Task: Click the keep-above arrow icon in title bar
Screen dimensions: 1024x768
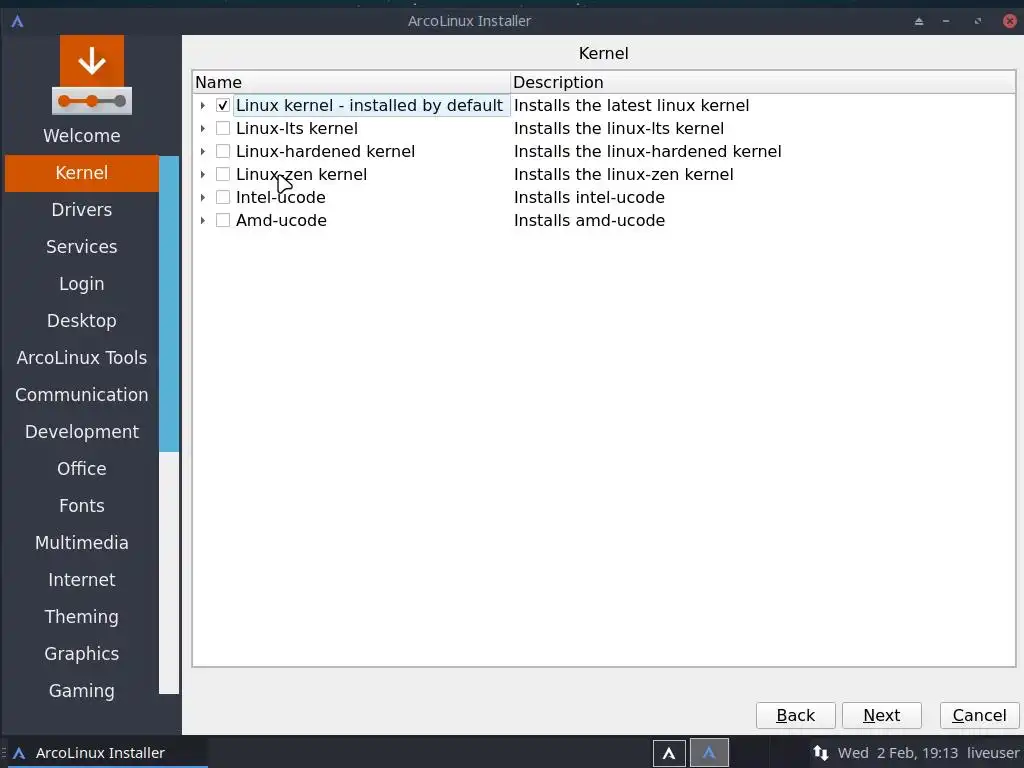Action: [919, 21]
